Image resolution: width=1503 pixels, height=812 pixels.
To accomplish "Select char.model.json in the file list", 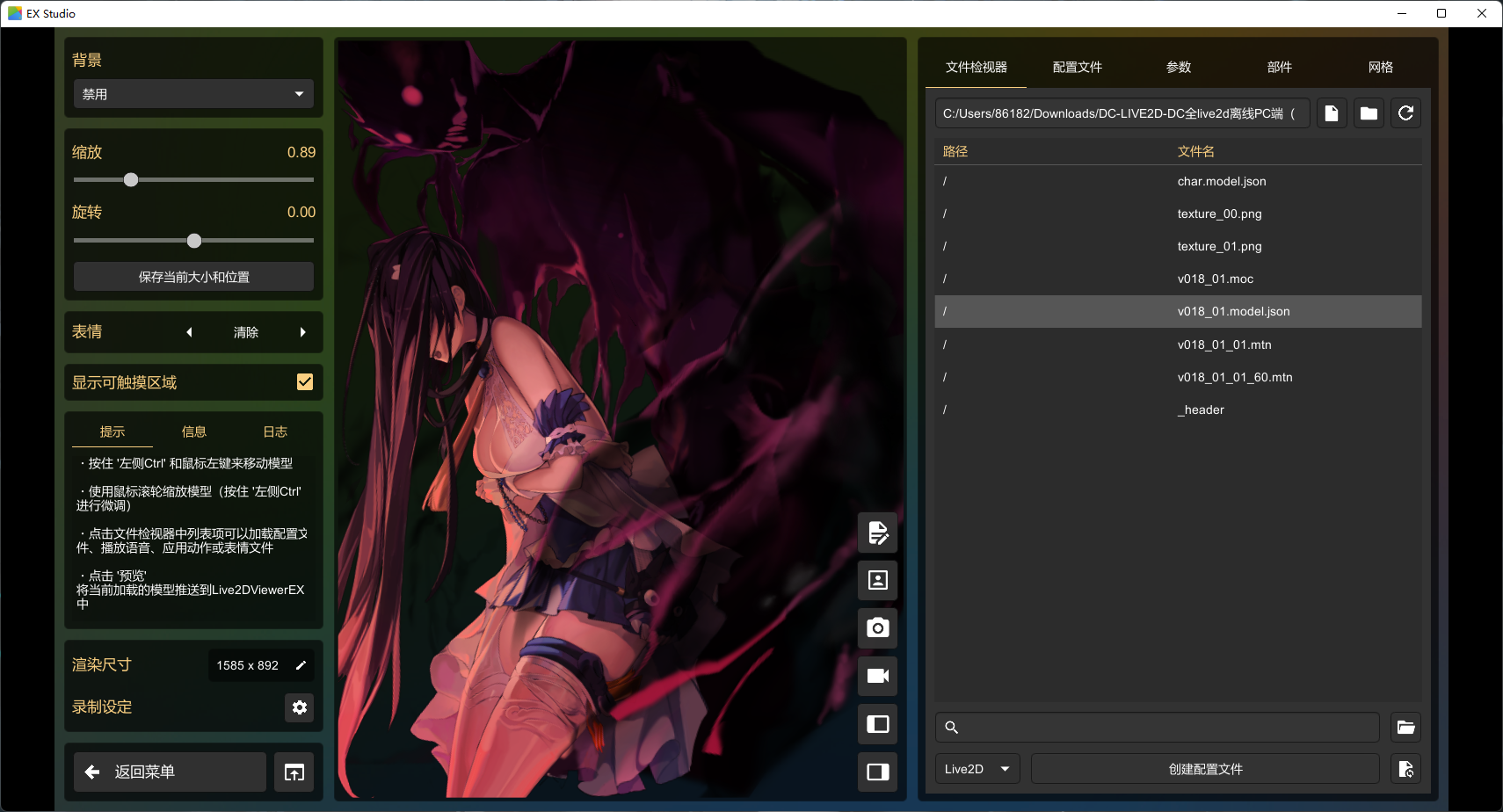I will [1178, 181].
